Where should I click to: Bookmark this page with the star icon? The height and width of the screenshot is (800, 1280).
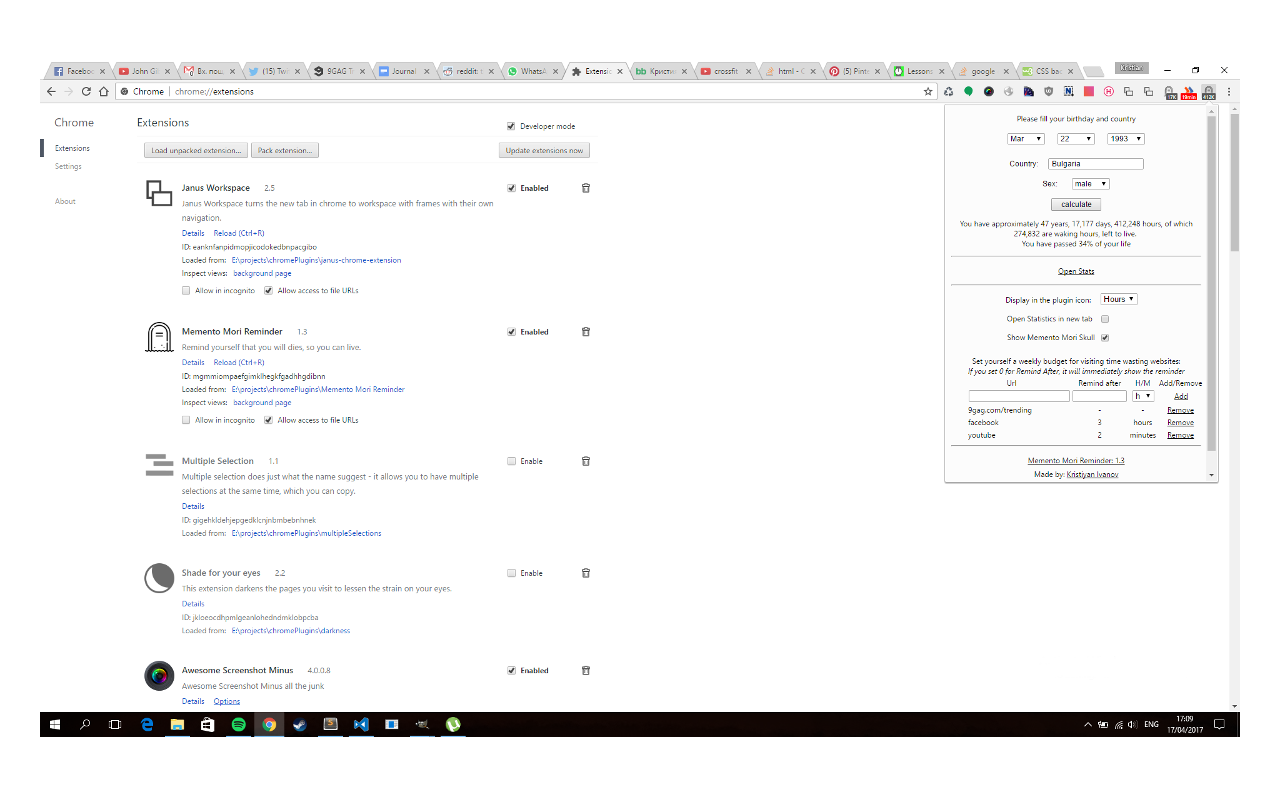click(928, 91)
